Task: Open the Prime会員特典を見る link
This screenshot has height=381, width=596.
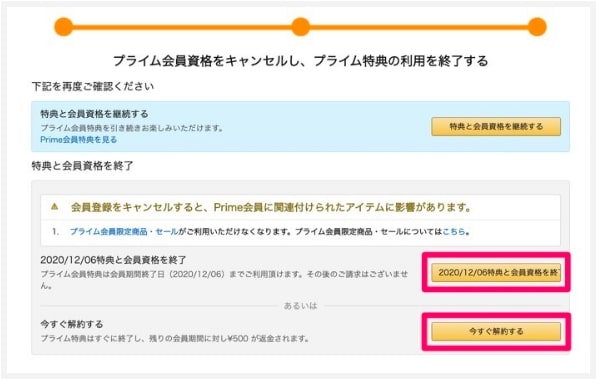Action: (x=79, y=140)
